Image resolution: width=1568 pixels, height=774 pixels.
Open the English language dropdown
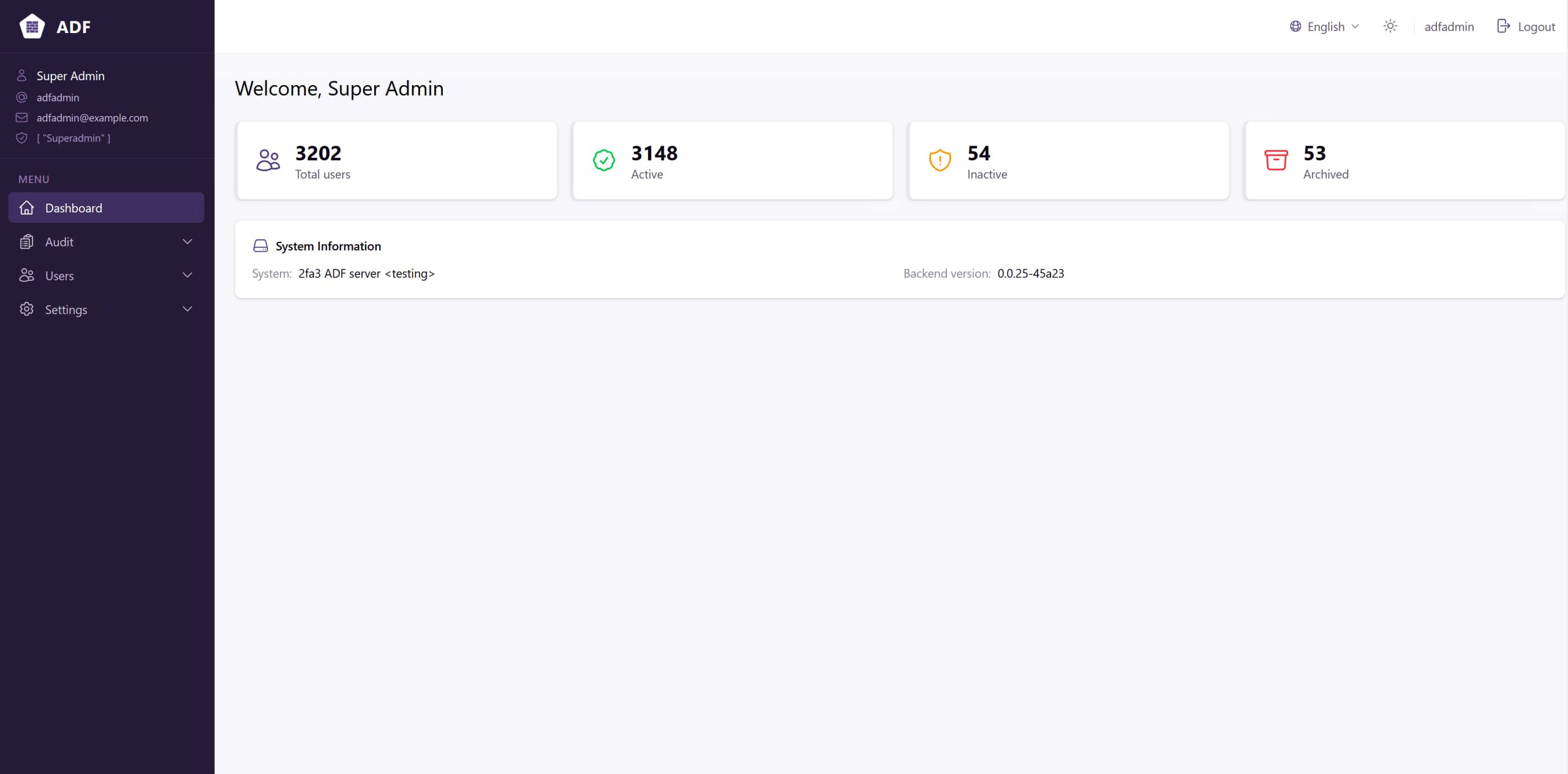pyautogui.click(x=1325, y=26)
